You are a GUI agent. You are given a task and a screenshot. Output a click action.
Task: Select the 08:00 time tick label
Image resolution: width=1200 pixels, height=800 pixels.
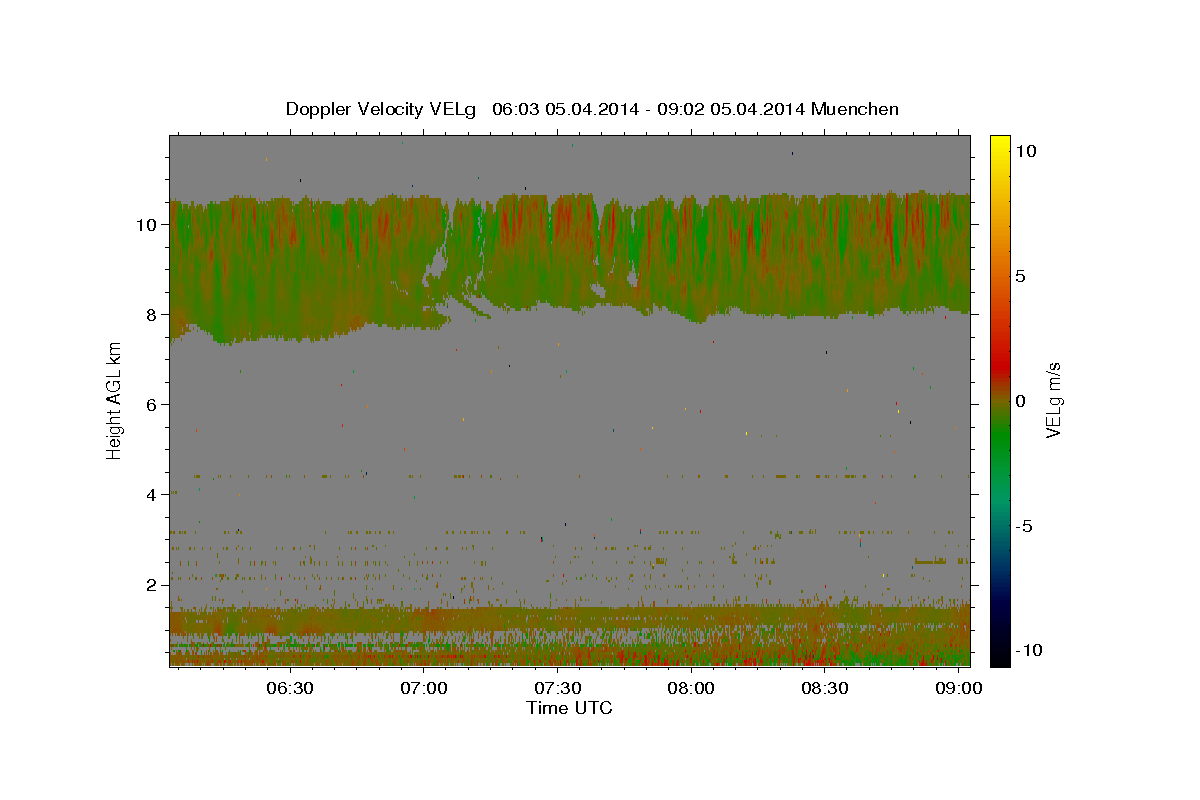[x=692, y=689]
